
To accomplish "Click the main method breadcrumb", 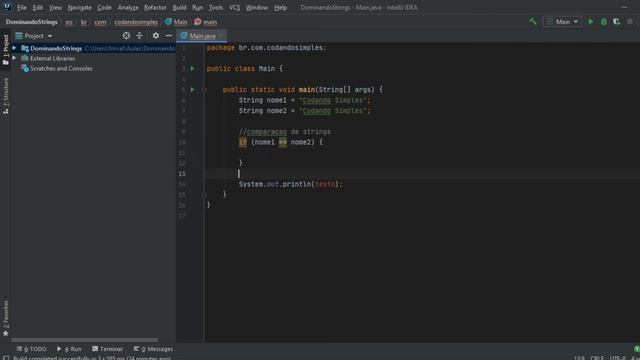I will [x=206, y=22].
